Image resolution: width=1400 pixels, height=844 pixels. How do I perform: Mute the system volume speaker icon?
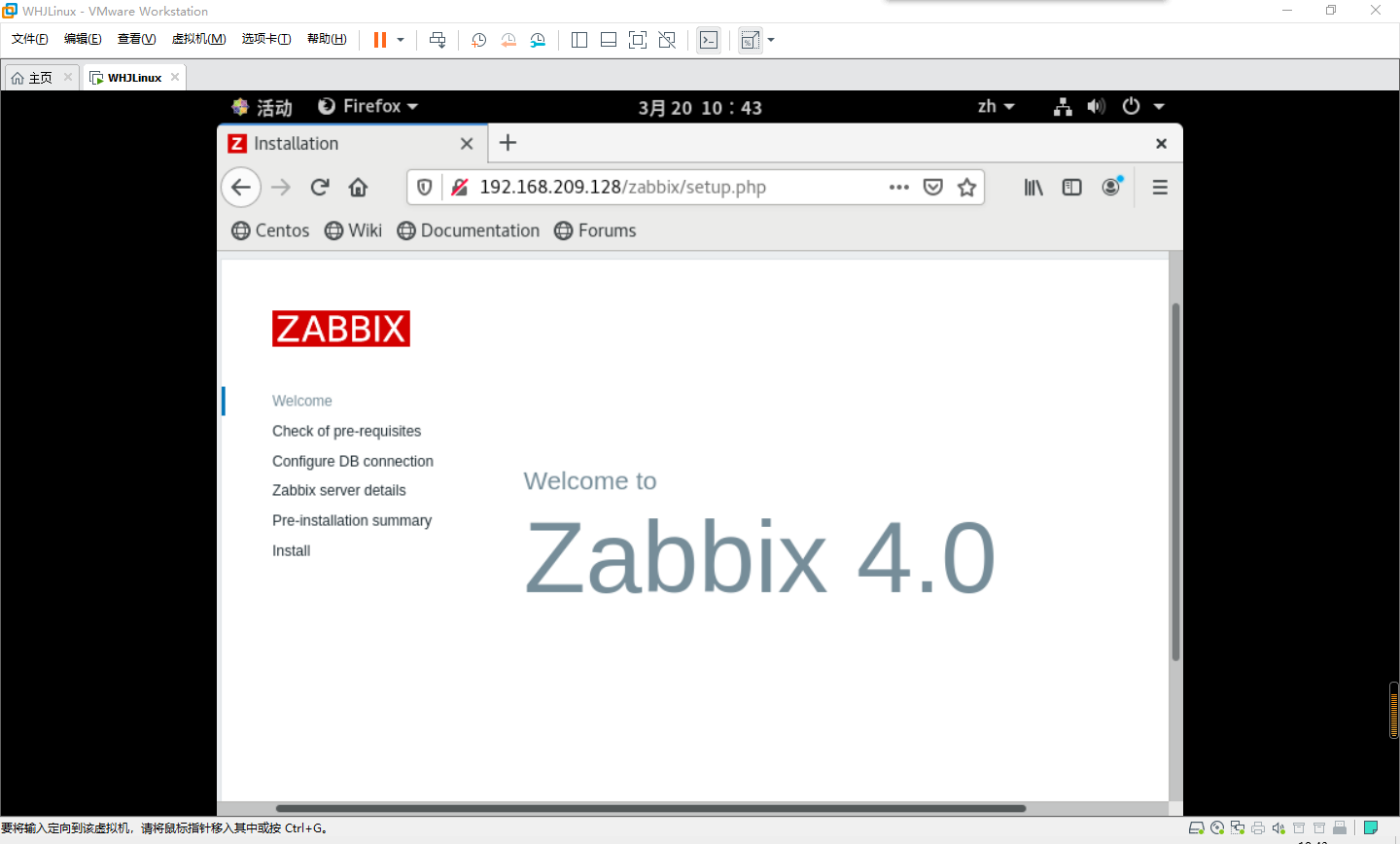click(1096, 106)
